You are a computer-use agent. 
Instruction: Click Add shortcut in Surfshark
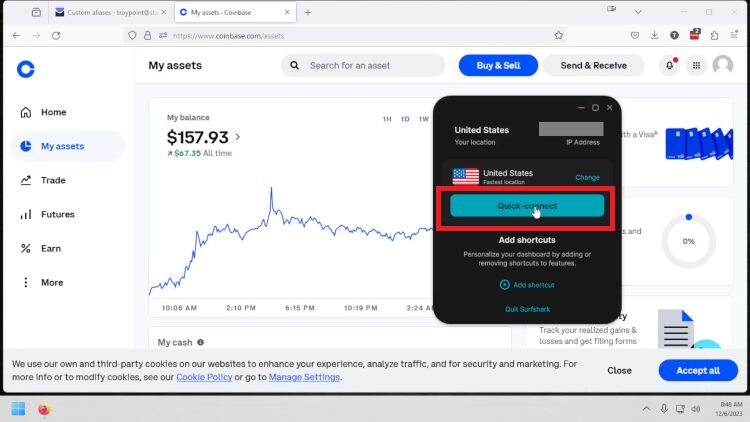click(527, 285)
